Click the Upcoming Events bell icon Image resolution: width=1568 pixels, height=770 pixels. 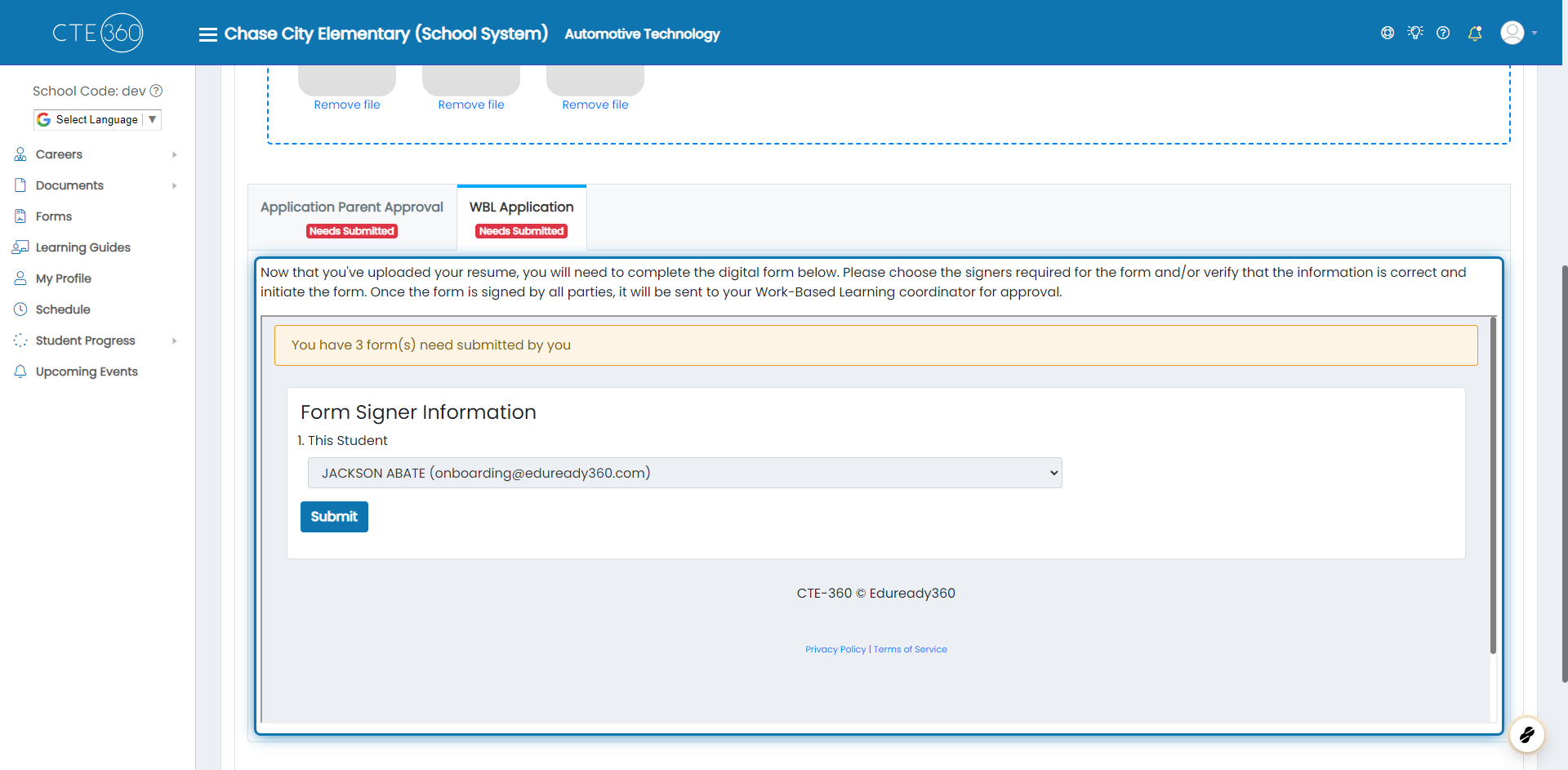tap(20, 372)
